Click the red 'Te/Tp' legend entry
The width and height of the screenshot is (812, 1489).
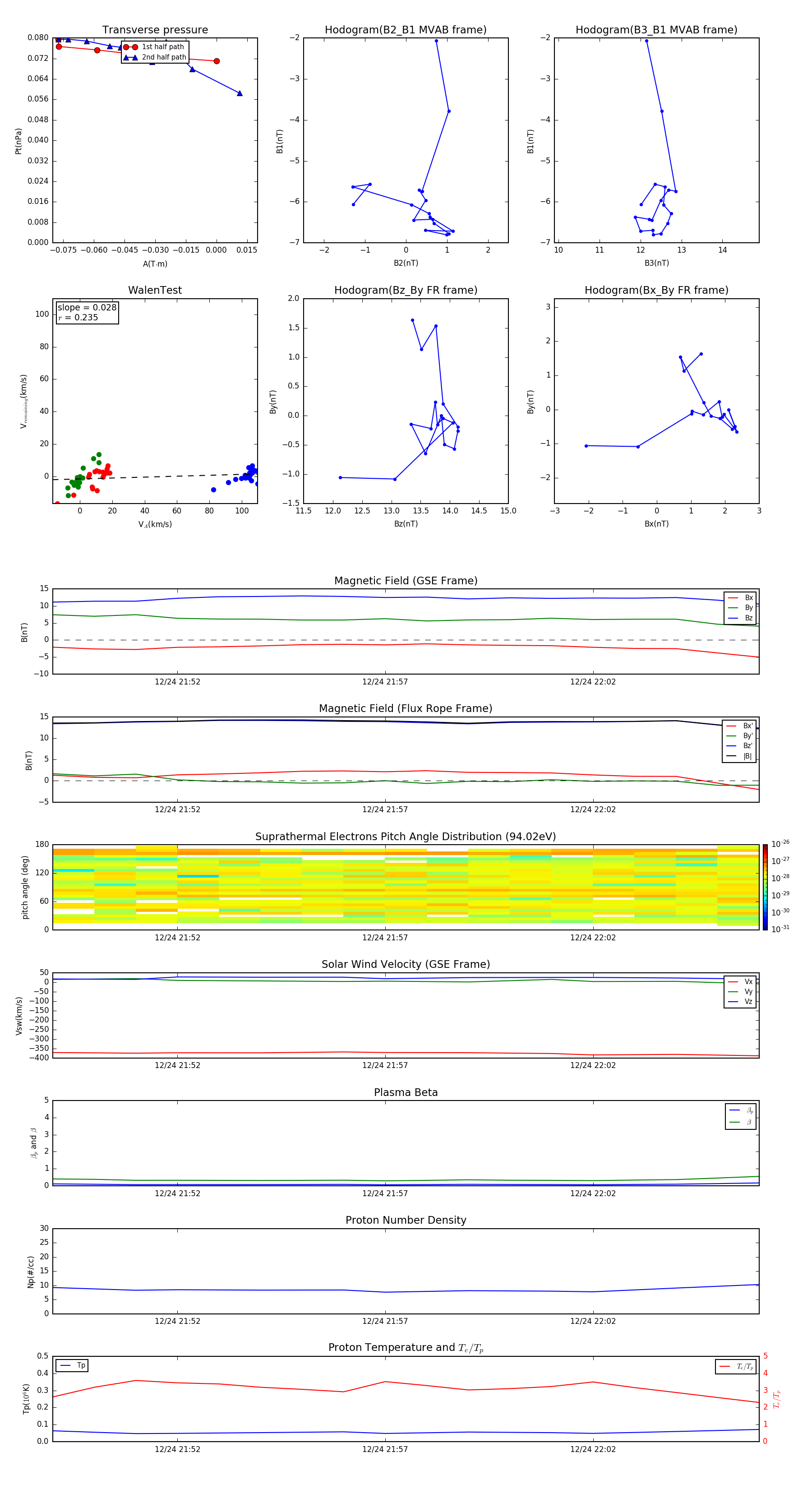tap(736, 1366)
